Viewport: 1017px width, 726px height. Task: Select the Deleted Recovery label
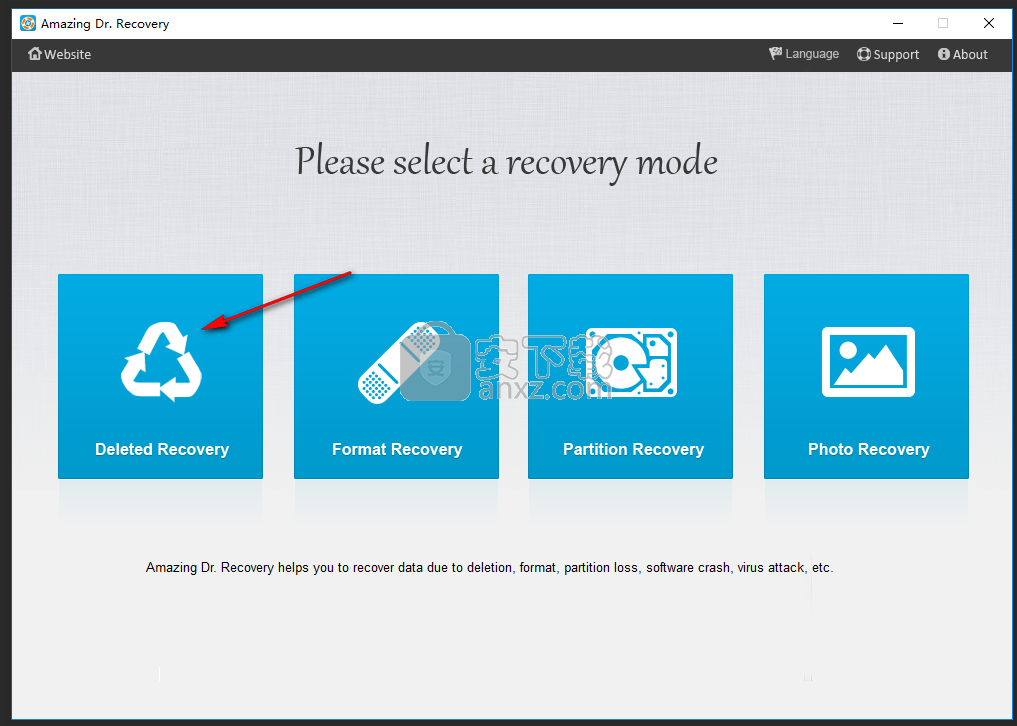point(162,449)
